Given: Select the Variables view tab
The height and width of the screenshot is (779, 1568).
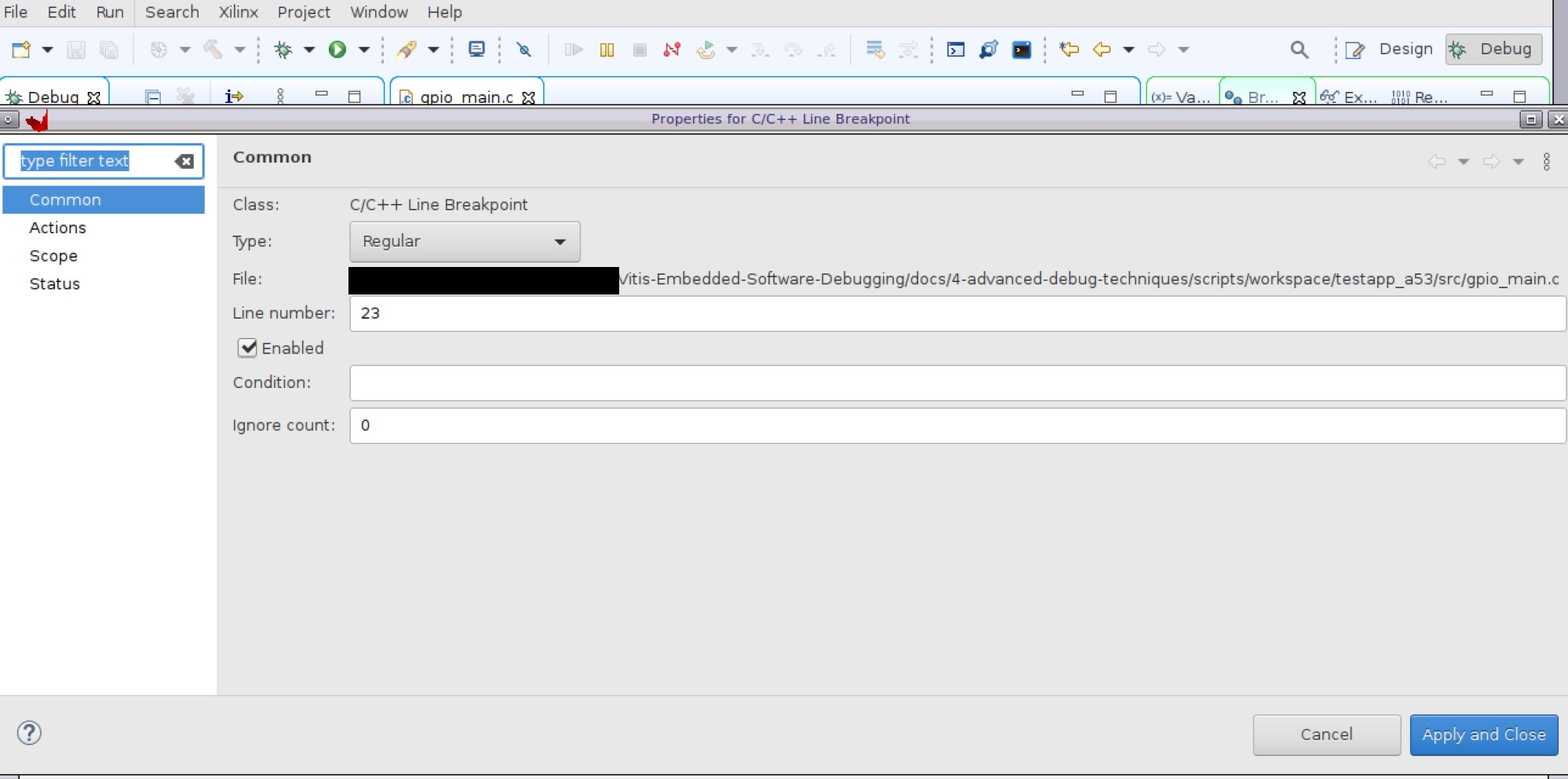Looking at the screenshot, I should (x=1181, y=97).
